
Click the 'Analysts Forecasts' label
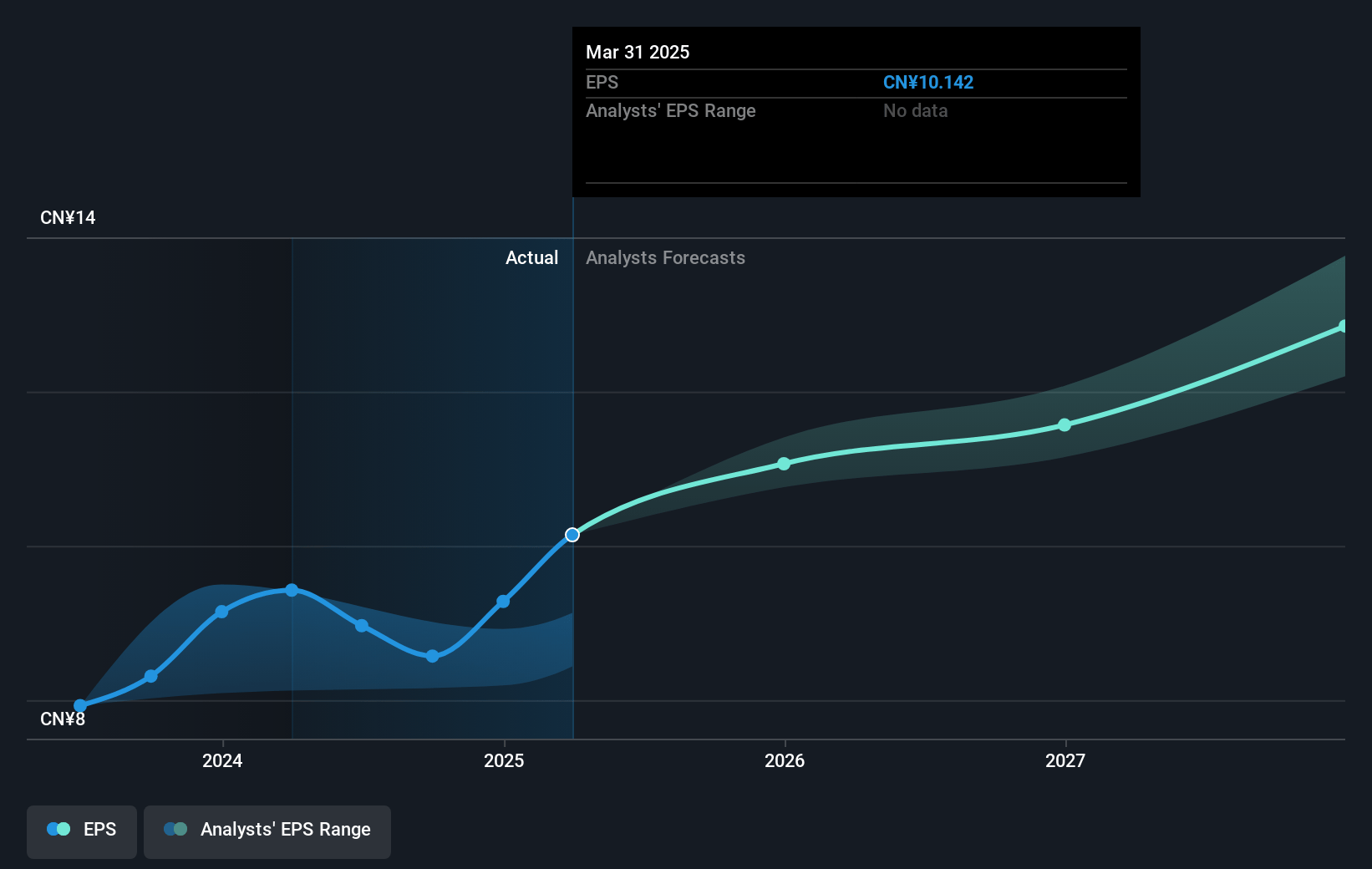click(665, 257)
